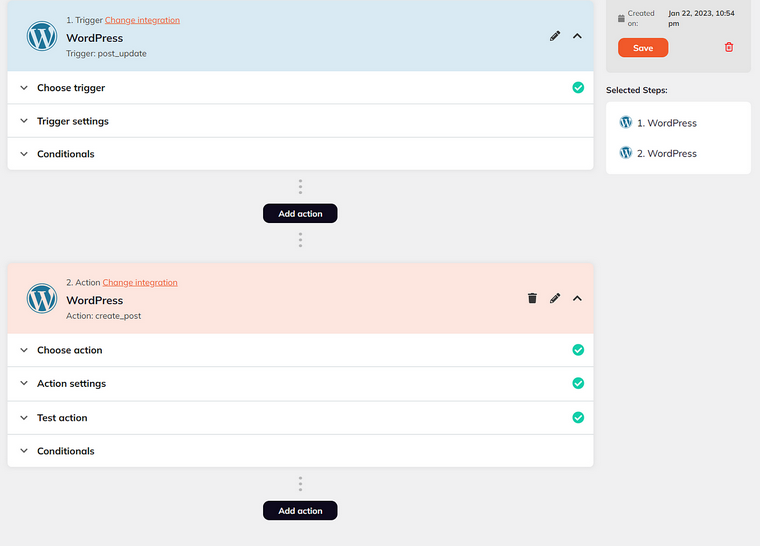The height and width of the screenshot is (546, 760).
Task: Expand the Choose trigger section
Action: [x=300, y=88]
